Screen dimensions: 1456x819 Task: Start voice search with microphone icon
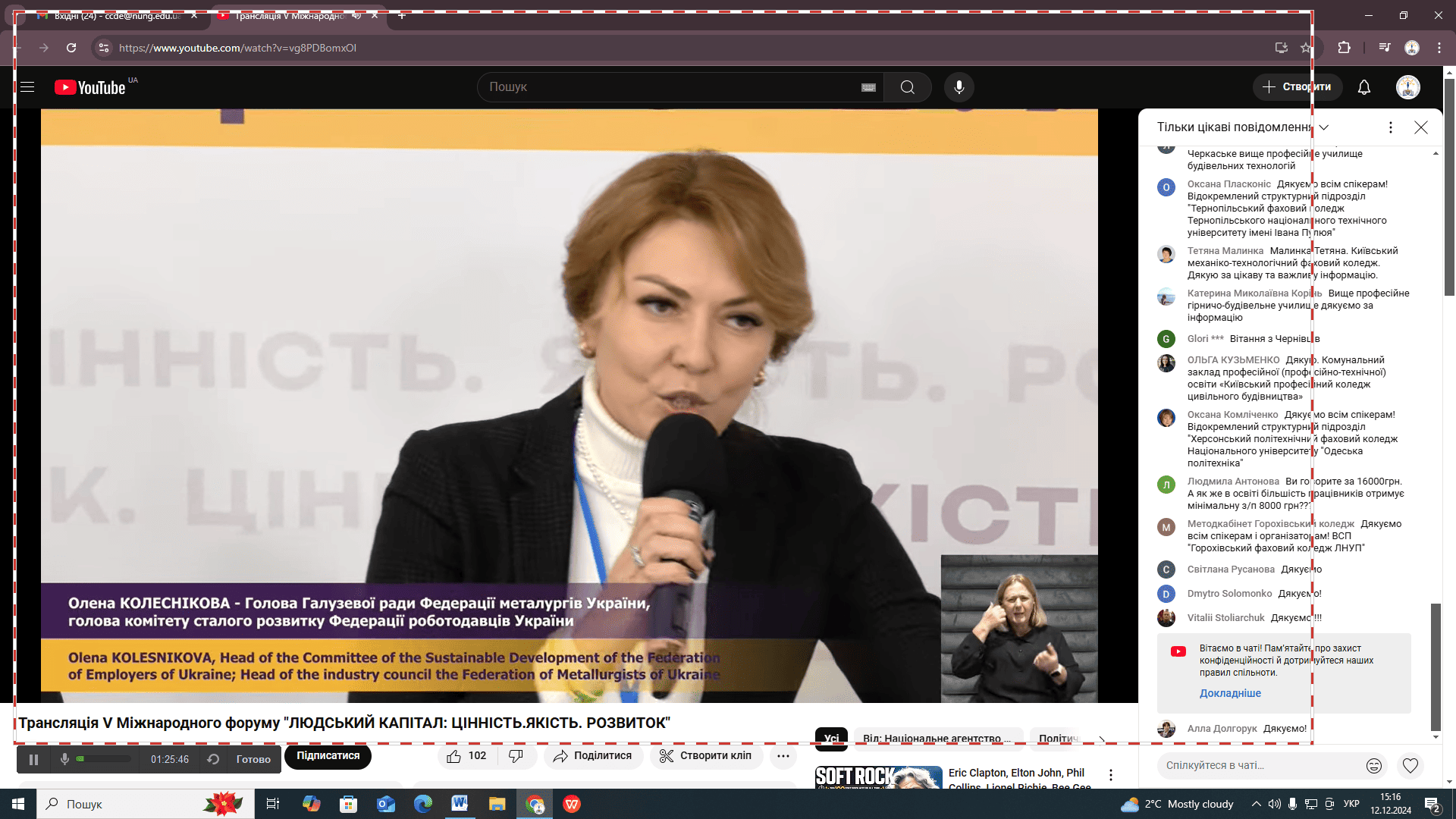[x=959, y=87]
